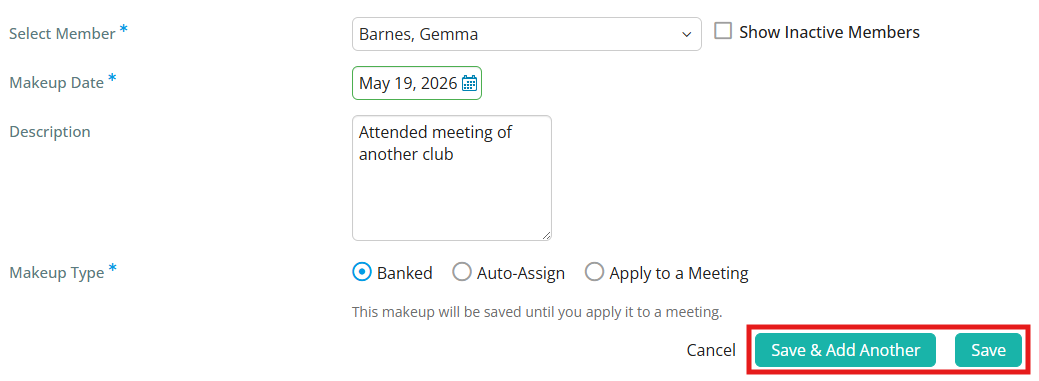The image size is (1039, 381).
Task: Click Save & Add Another button
Action: pyautogui.click(x=846, y=350)
